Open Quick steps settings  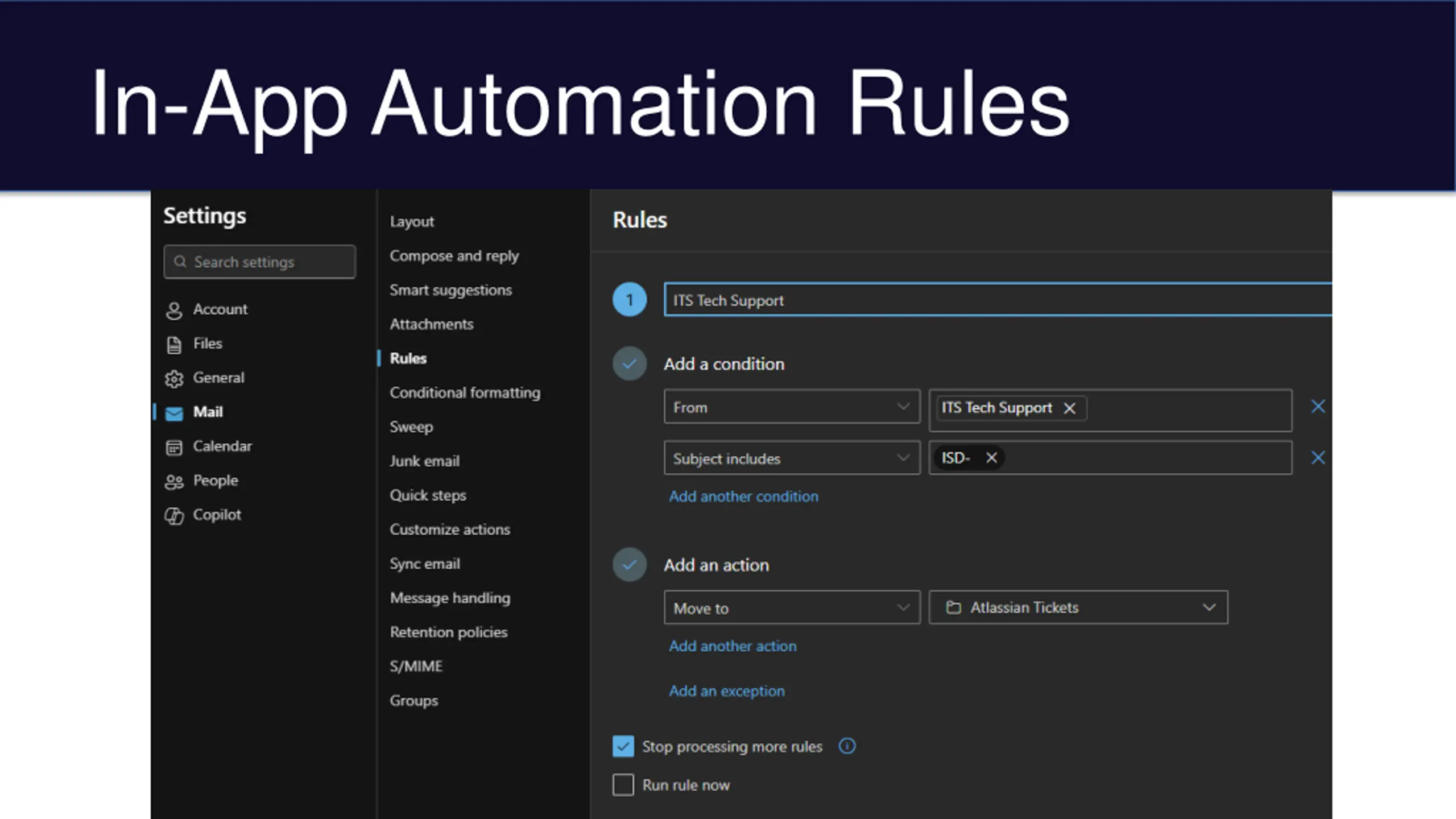coord(428,495)
